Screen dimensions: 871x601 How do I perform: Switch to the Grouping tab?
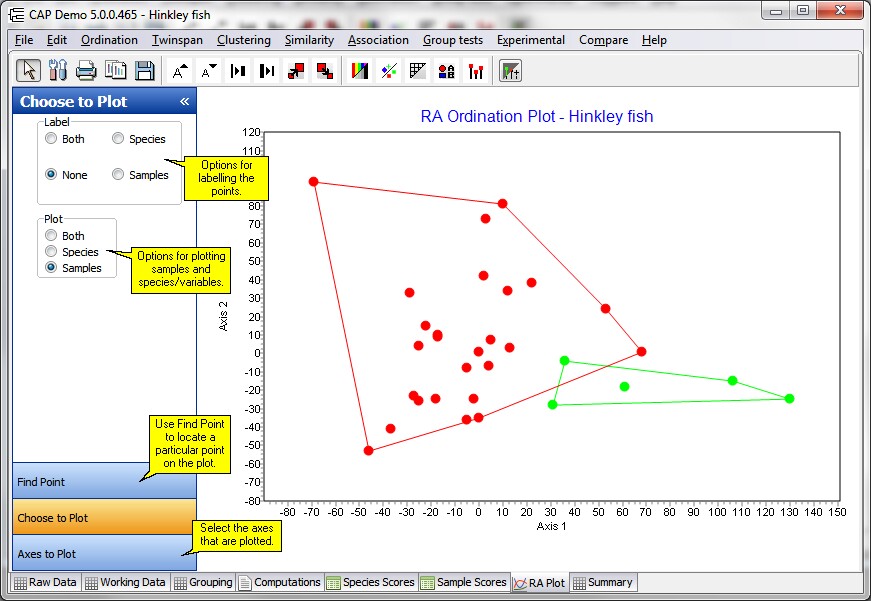pyautogui.click(x=203, y=582)
